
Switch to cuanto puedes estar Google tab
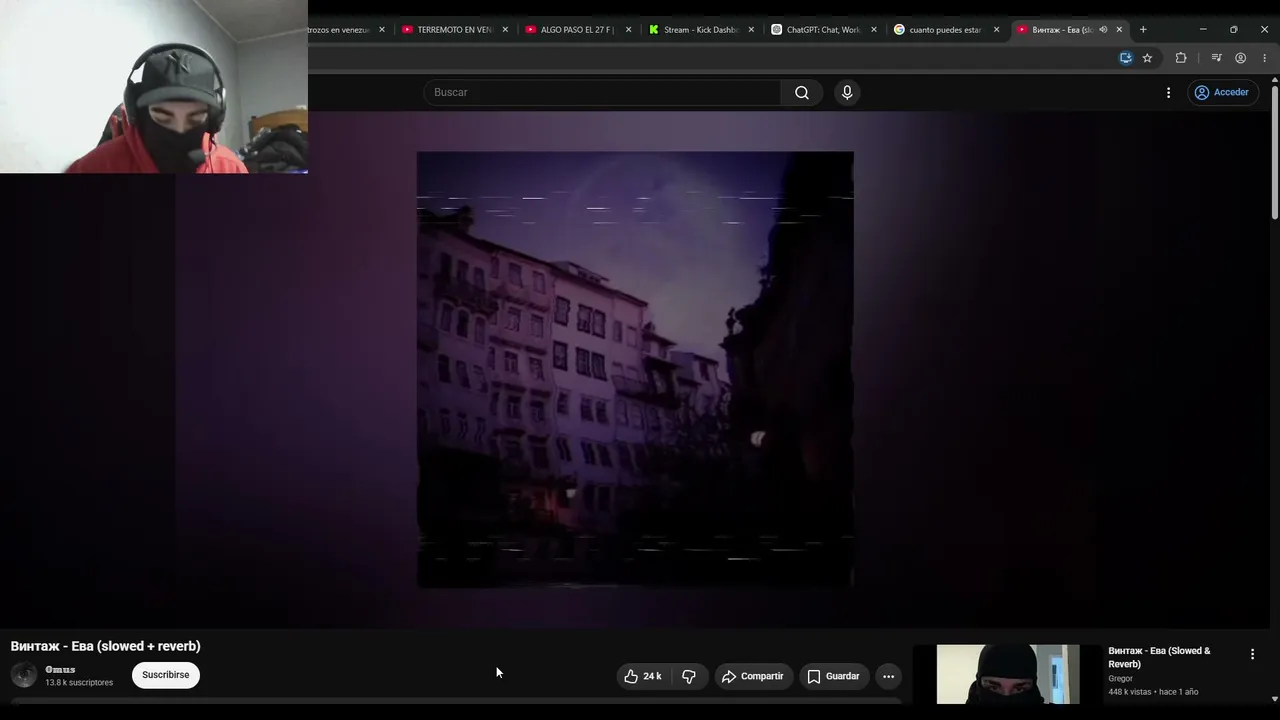[x=946, y=30]
